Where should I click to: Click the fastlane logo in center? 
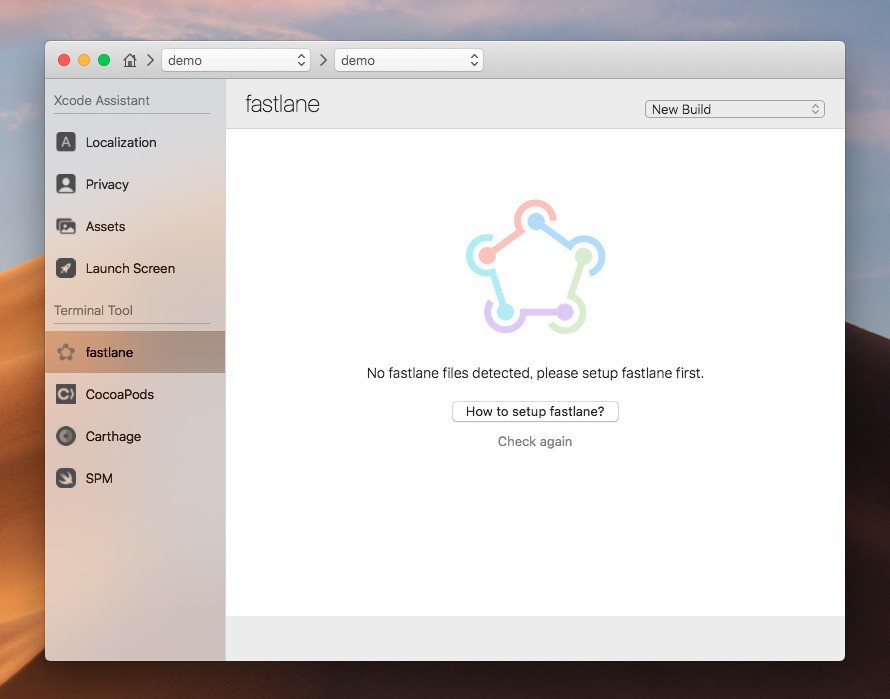pyautogui.click(x=535, y=267)
